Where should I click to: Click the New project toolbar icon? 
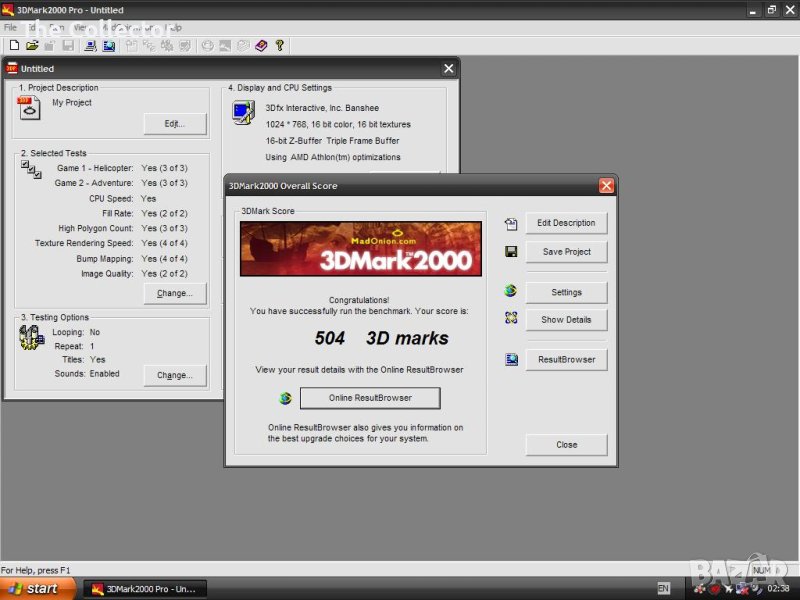pyautogui.click(x=14, y=45)
